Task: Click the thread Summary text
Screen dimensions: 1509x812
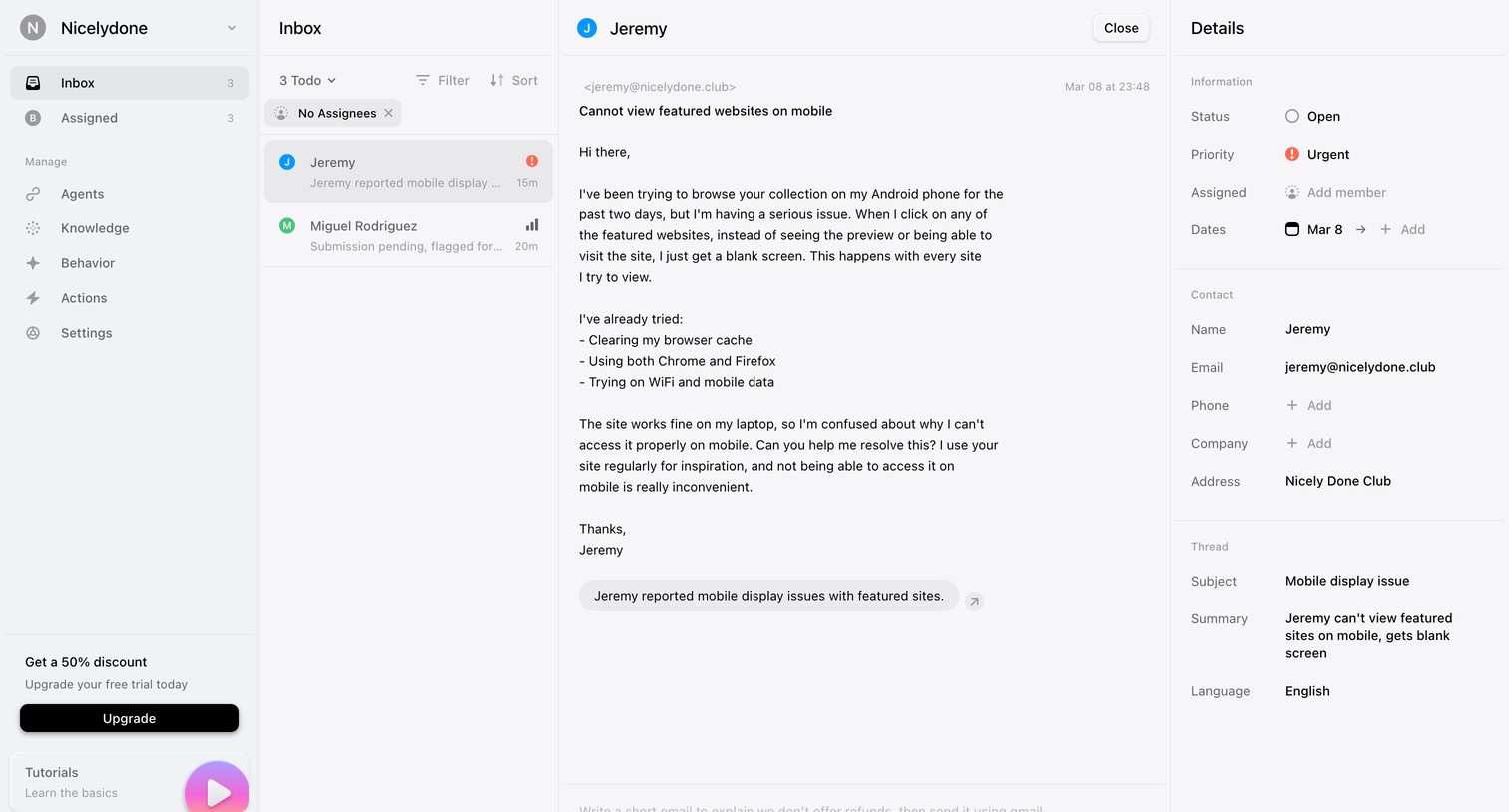Action: [x=1368, y=636]
